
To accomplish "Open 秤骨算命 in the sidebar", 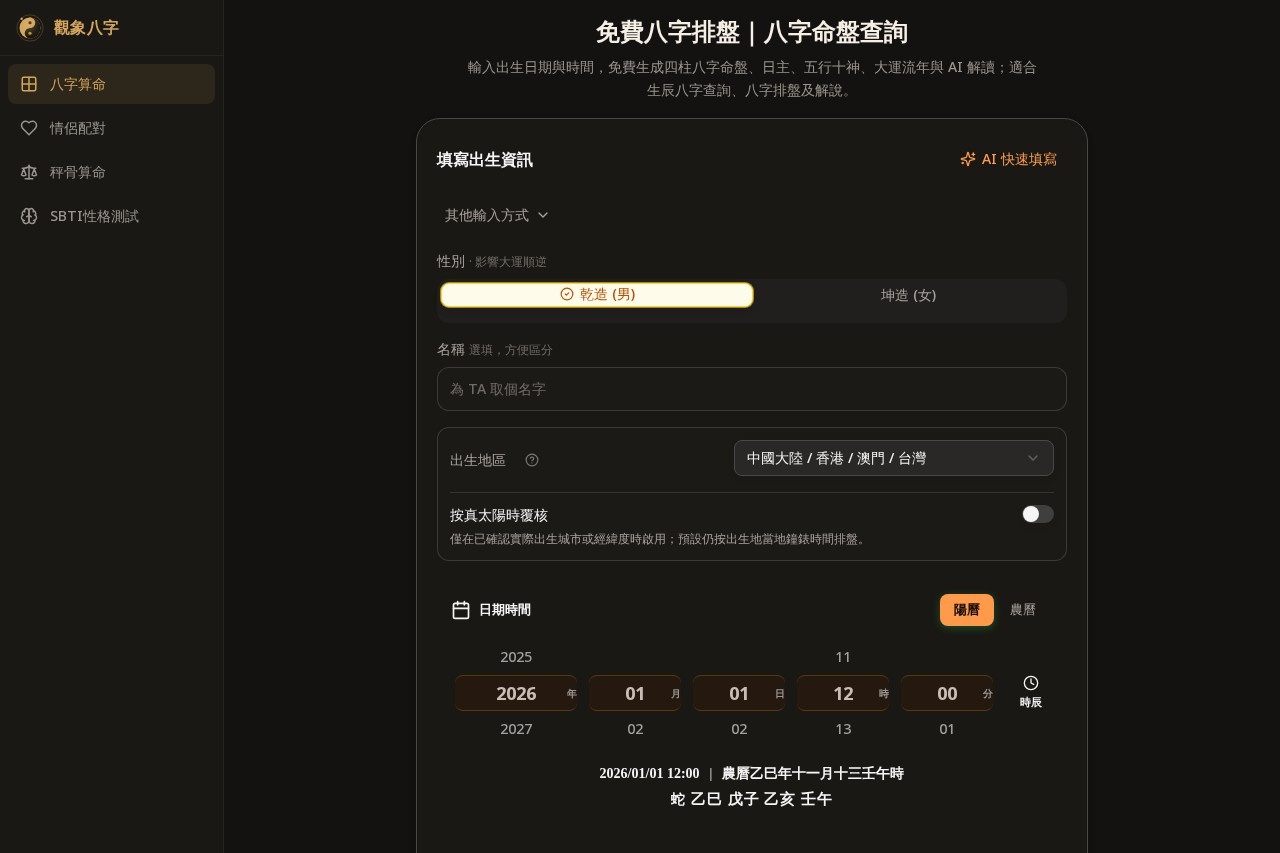I will coord(111,172).
